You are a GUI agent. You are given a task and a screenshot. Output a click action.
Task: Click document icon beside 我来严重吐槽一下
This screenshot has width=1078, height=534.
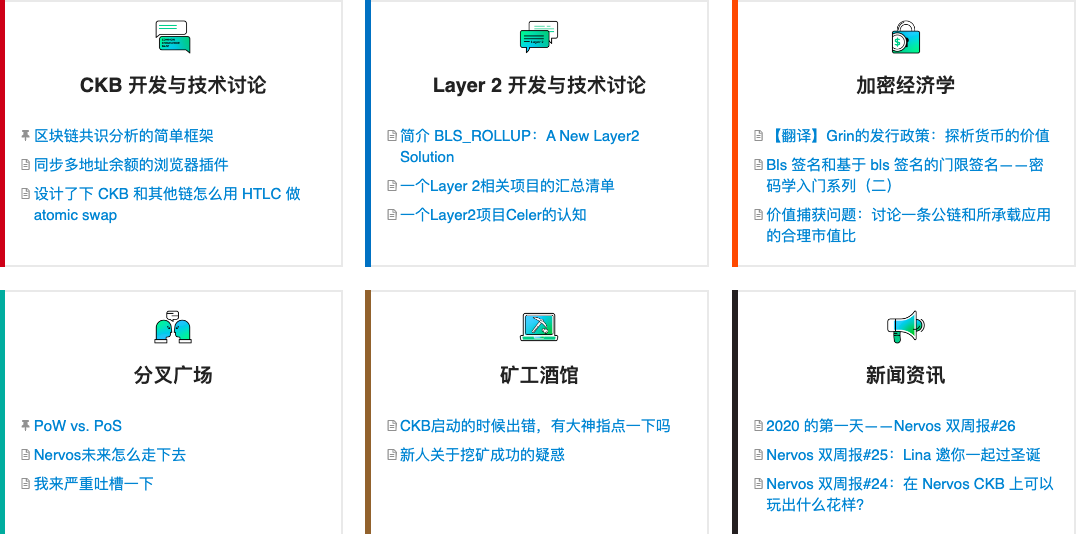25,484
